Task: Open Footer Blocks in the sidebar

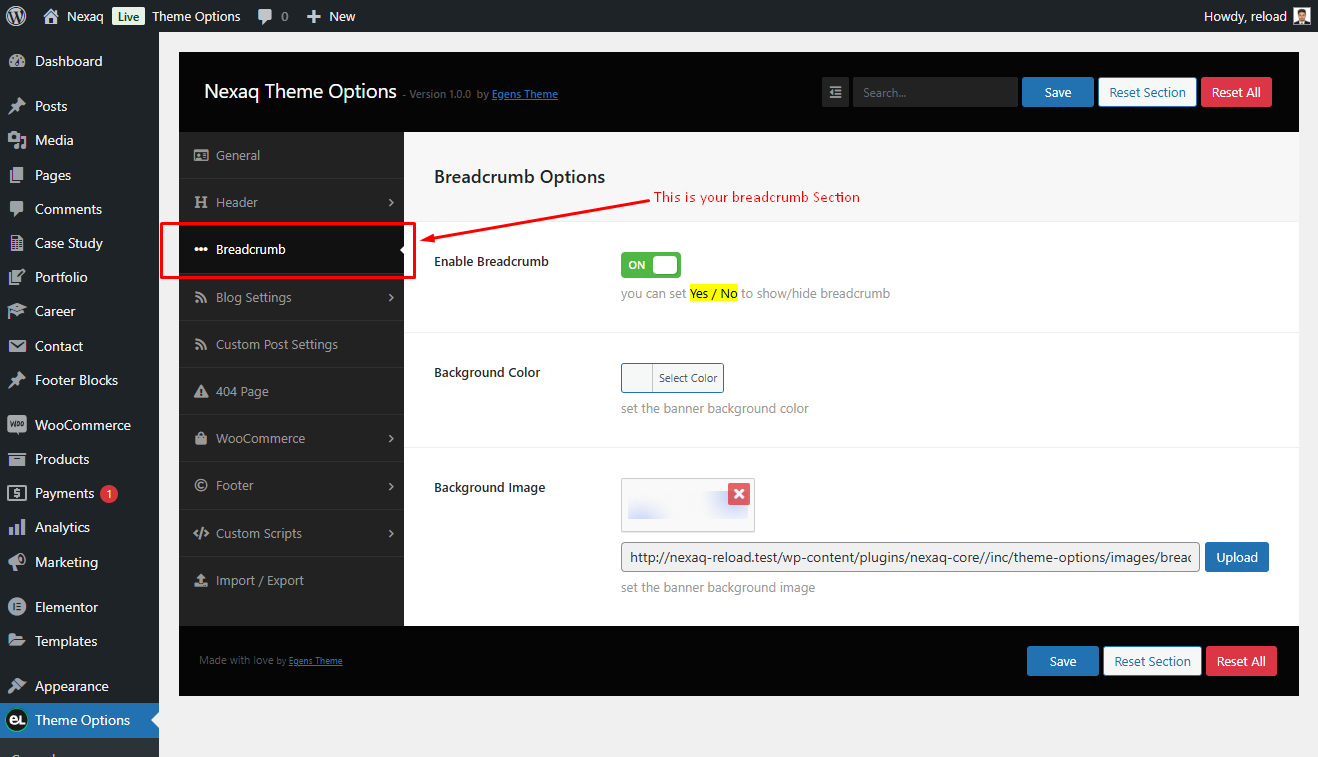Action: [x=76, y=380]
